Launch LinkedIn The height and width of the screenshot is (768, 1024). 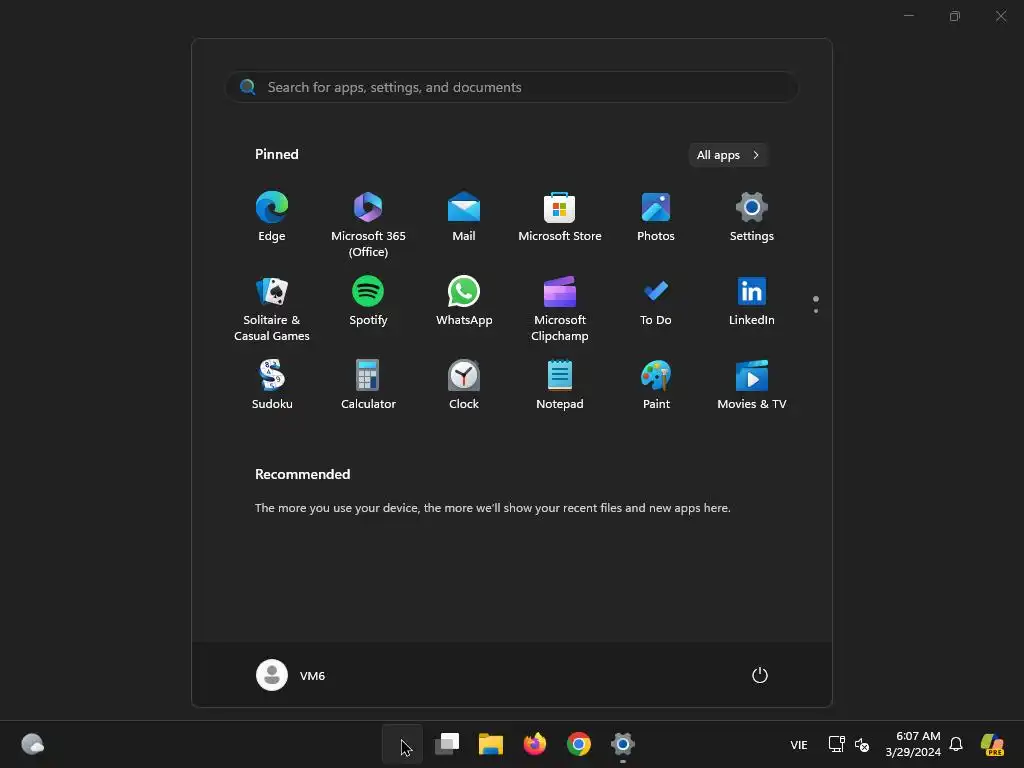tap(752, 302)
